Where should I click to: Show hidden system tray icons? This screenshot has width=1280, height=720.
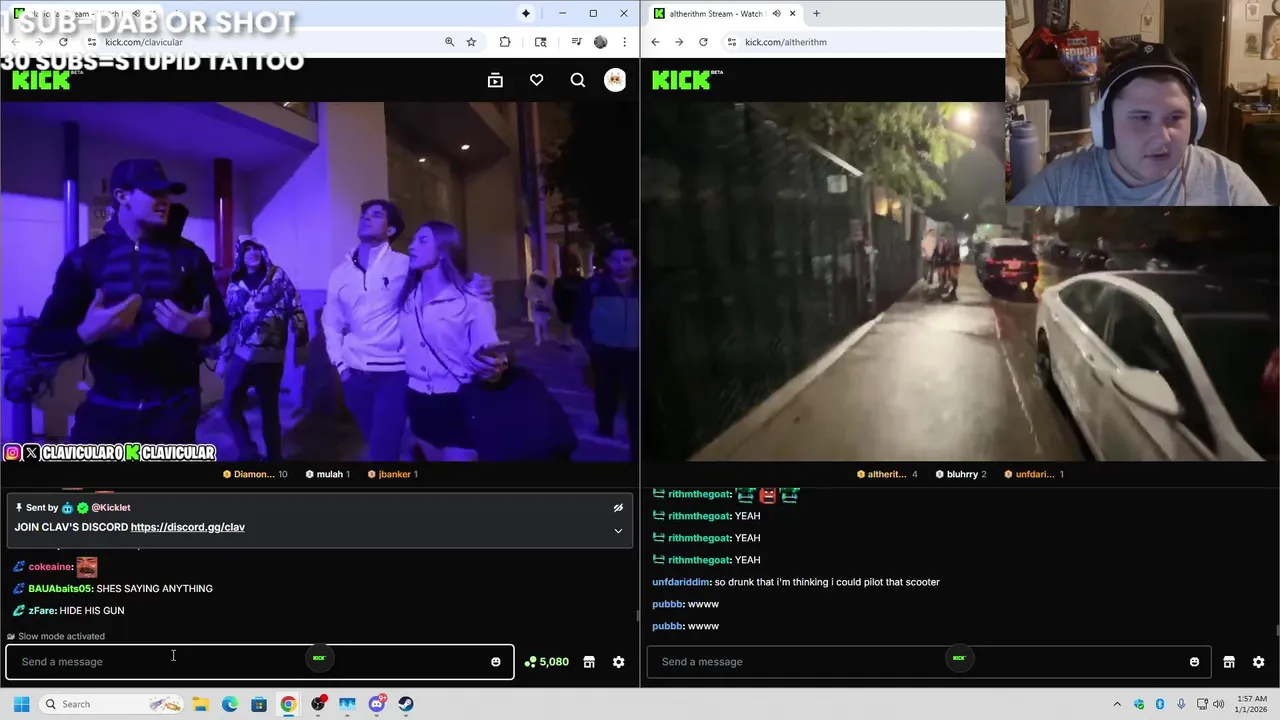pos(1117,704)
